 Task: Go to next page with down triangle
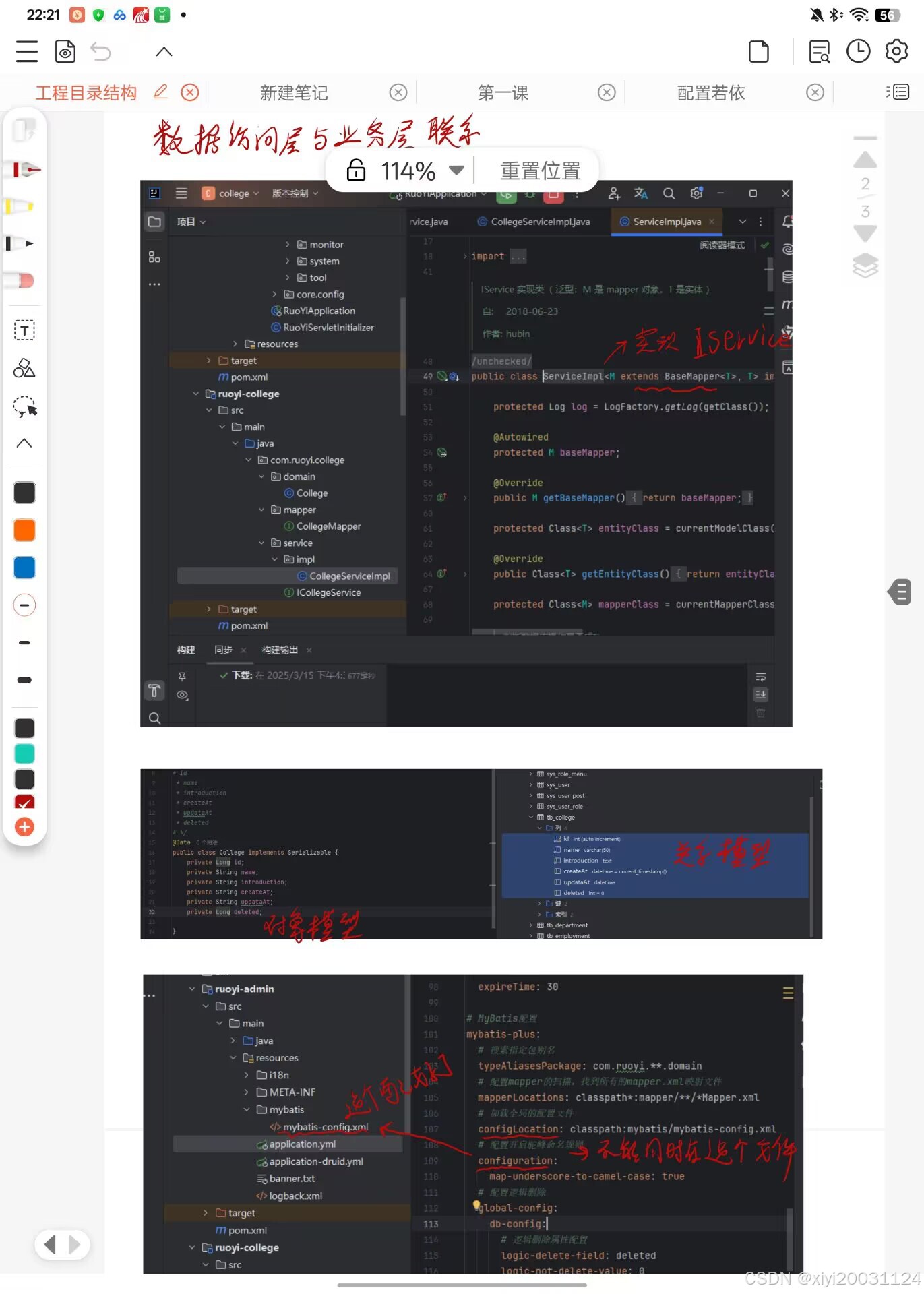[x=865, y=234]
